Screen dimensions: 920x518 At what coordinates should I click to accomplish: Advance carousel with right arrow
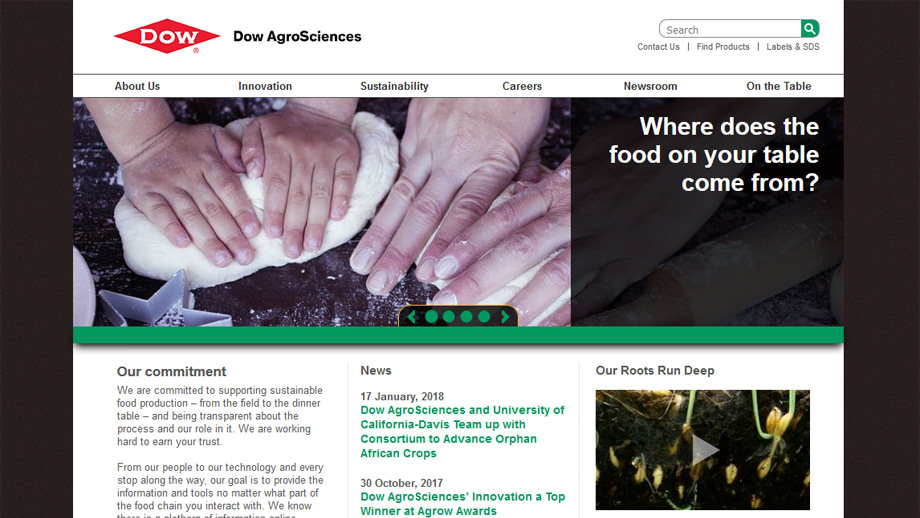coord(505,317)
